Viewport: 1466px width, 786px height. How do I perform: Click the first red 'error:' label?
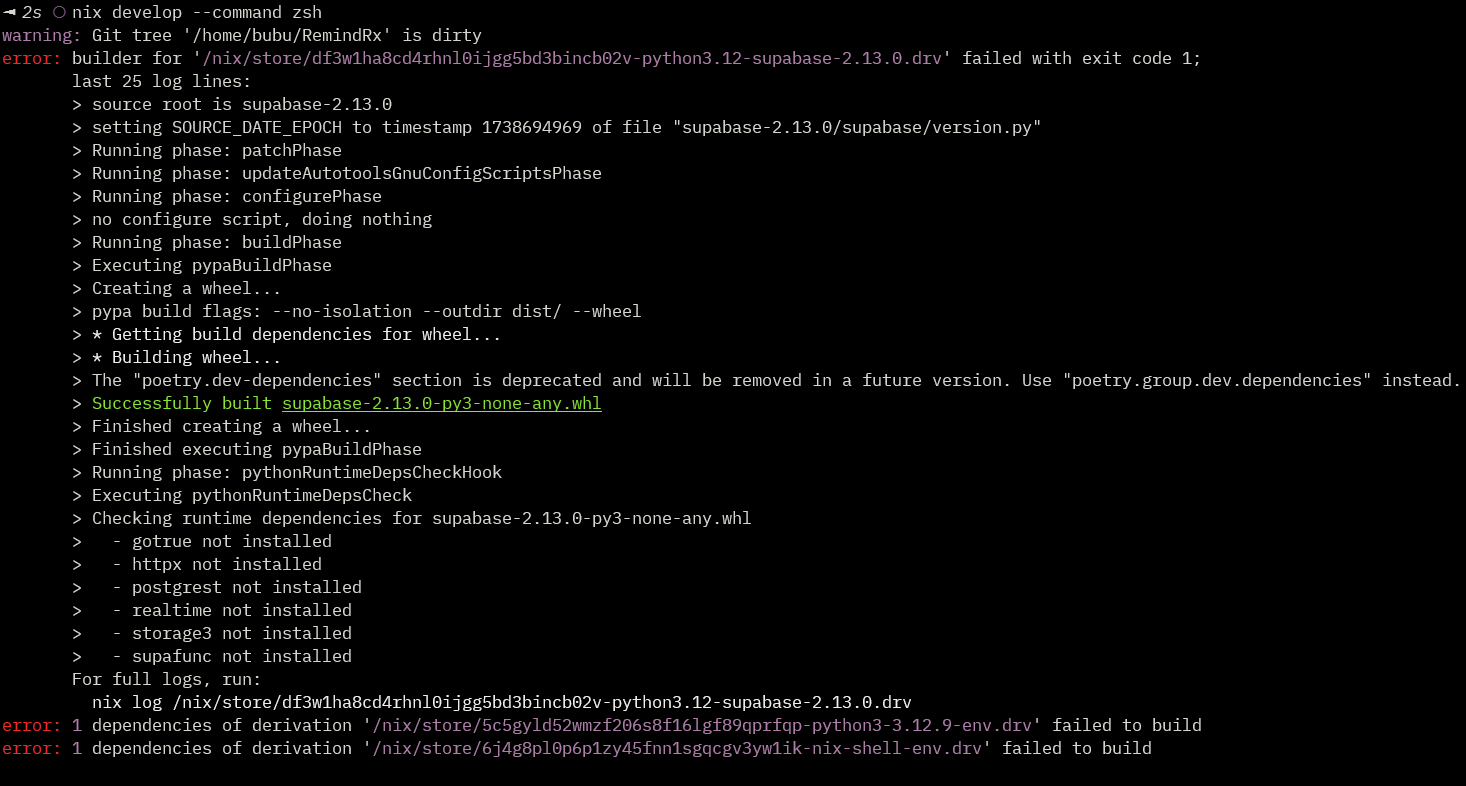tap(32, 58)
